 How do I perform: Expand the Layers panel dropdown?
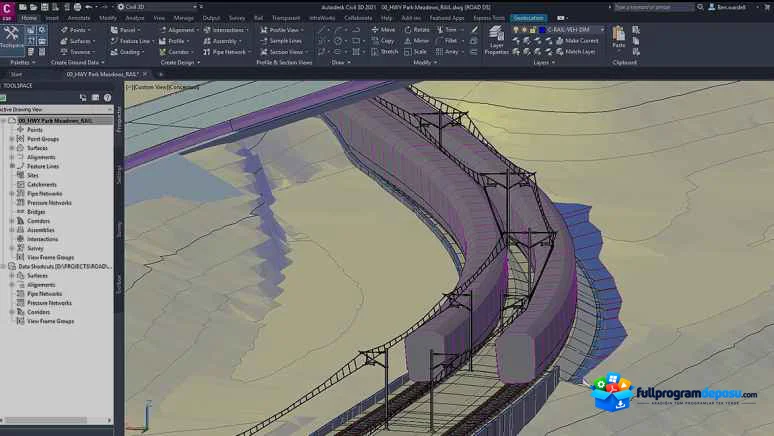coord(544,63)
